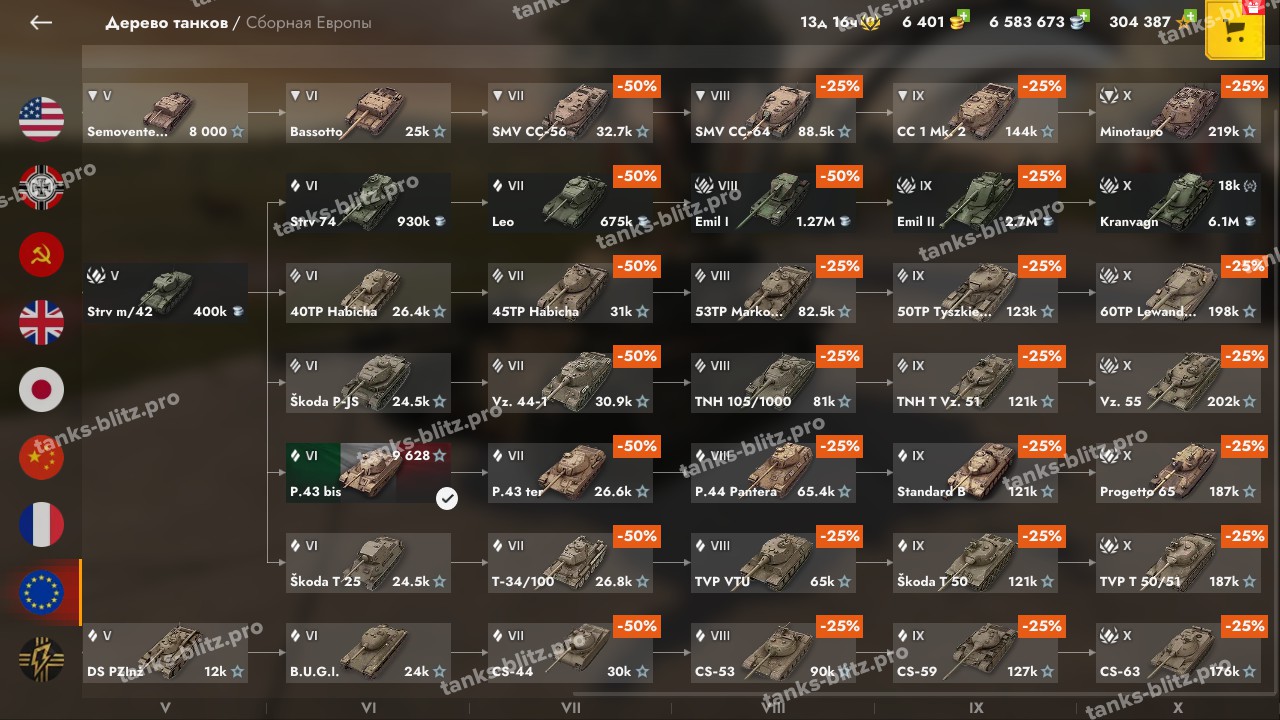Select the United Kingdom flag nation
Viewport: 1280px width, 720px height.
41,322
